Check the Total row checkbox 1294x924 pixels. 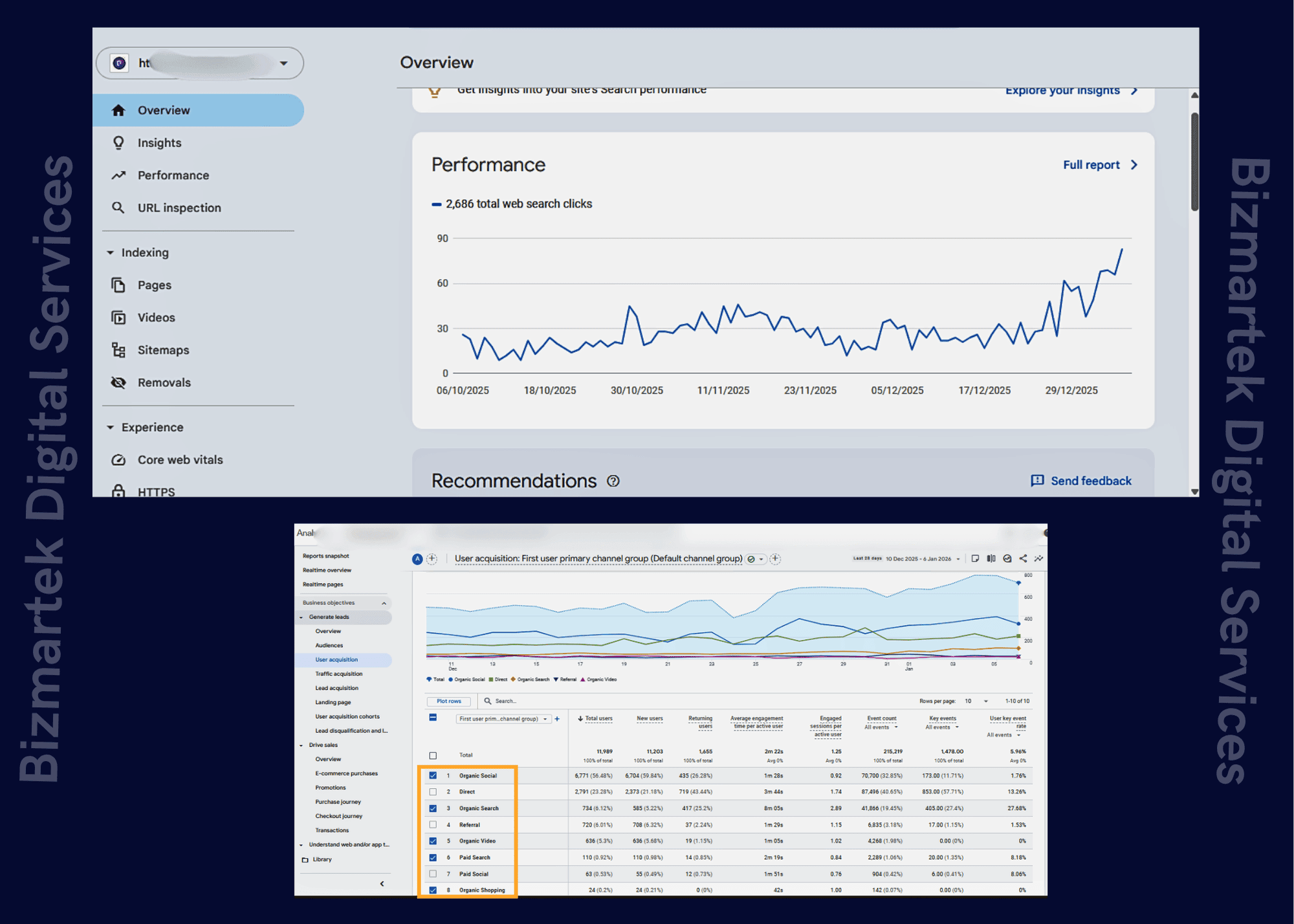click(x=433, y=755)
